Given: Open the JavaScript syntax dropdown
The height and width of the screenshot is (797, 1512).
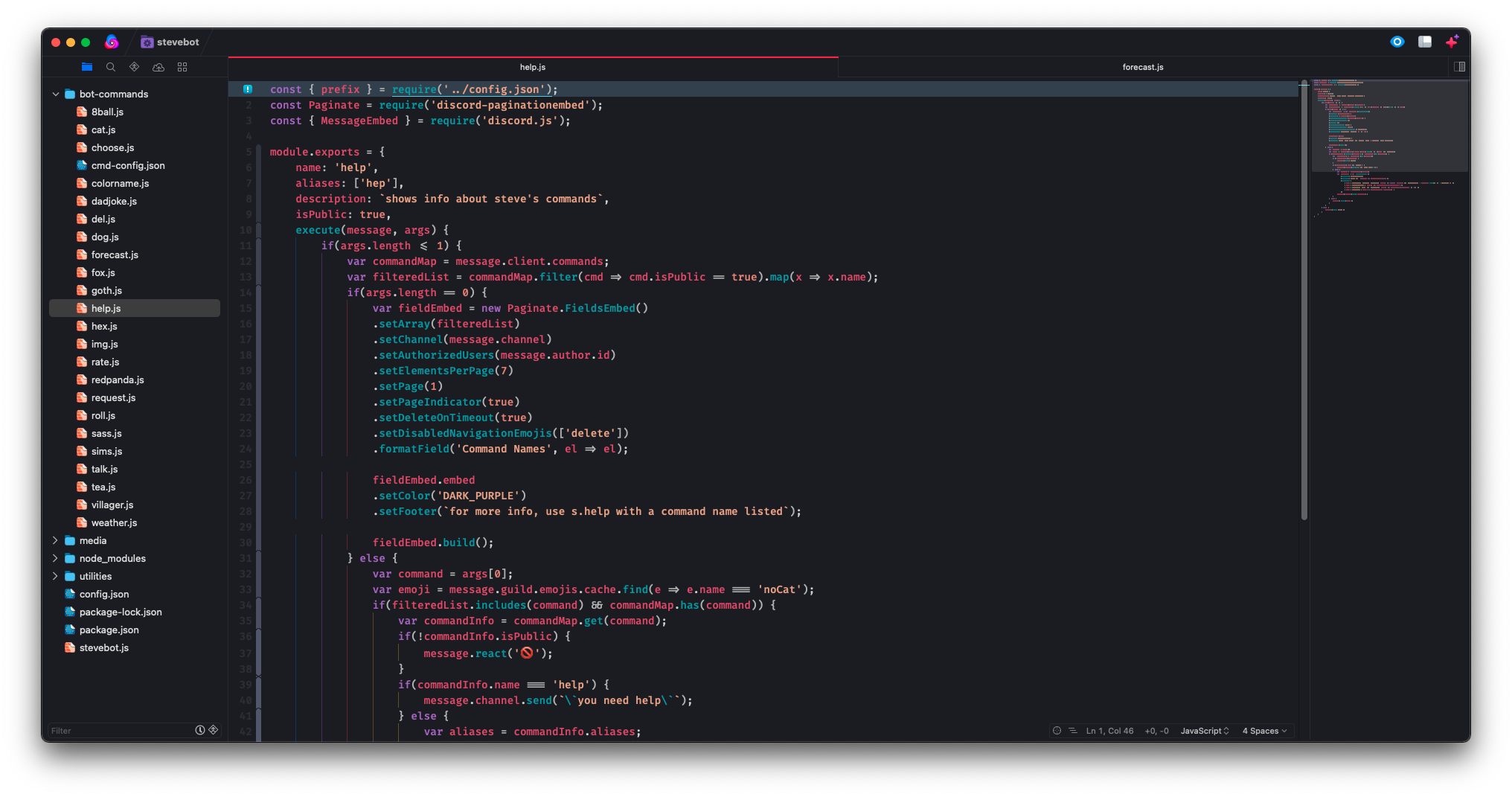Looking at the screenshot, I should click(x=1205, y=731).
